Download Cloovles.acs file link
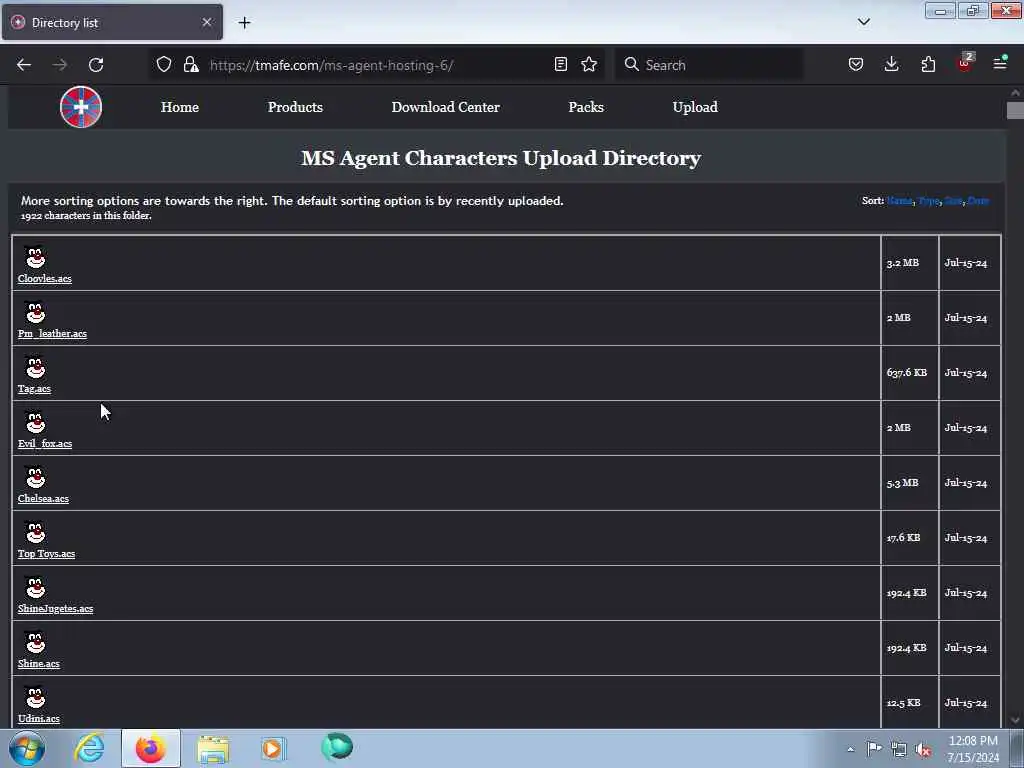 click(x=44, y=279)
